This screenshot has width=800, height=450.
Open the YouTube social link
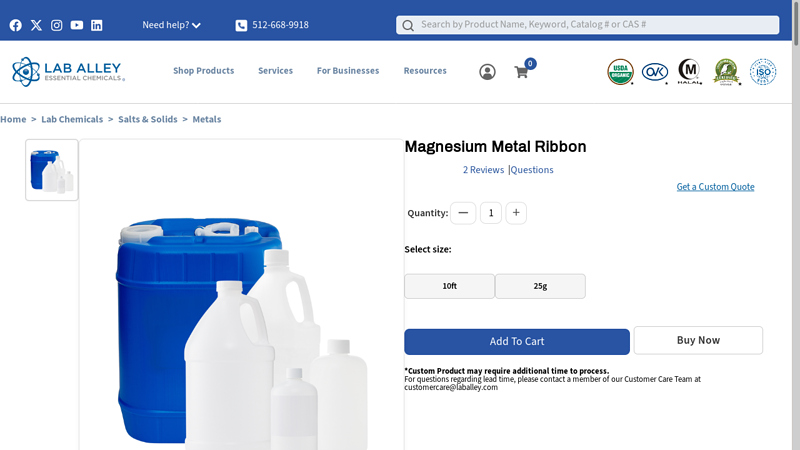[x=77, y=25]
